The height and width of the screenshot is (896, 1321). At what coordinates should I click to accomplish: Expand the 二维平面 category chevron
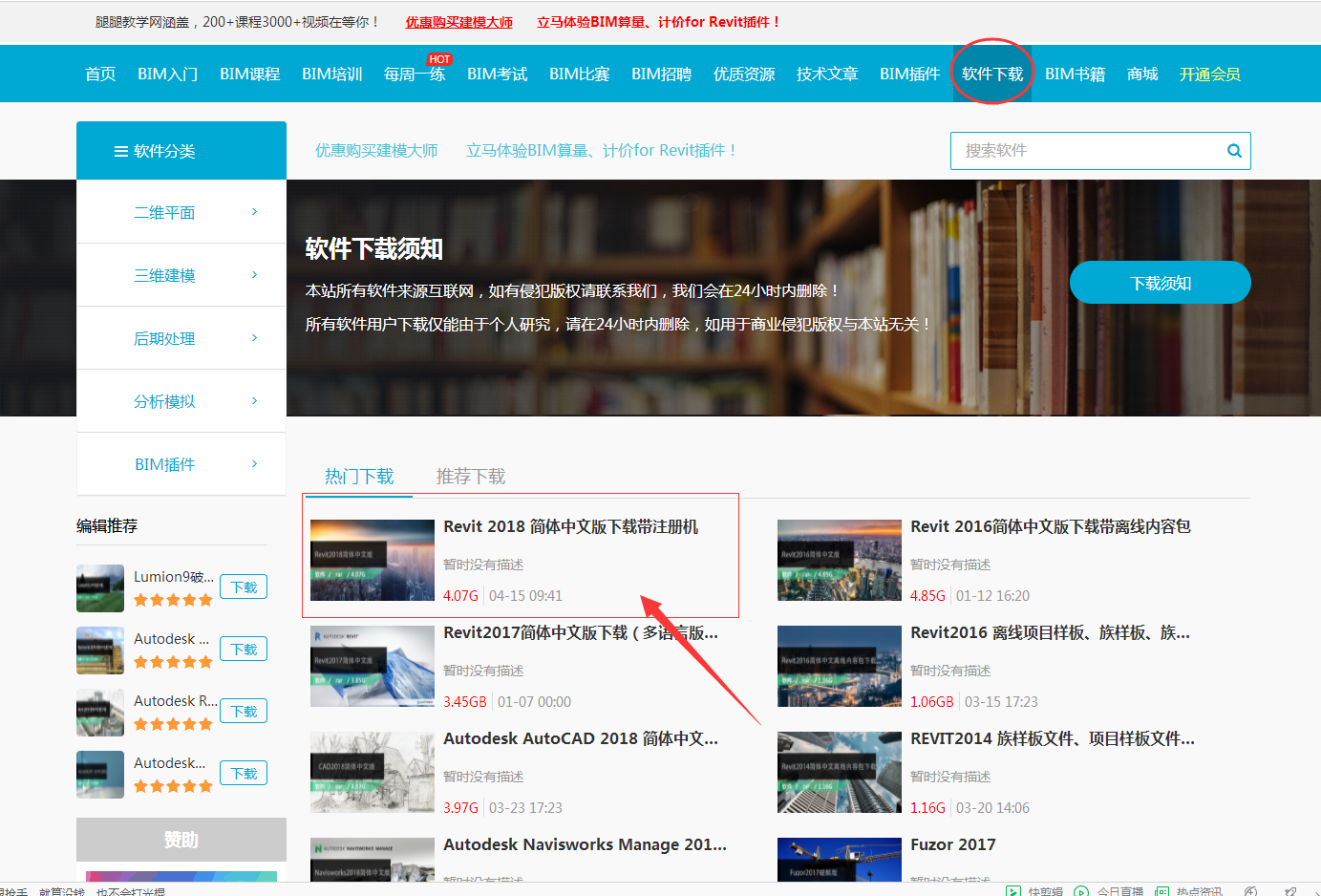point(254,212)
